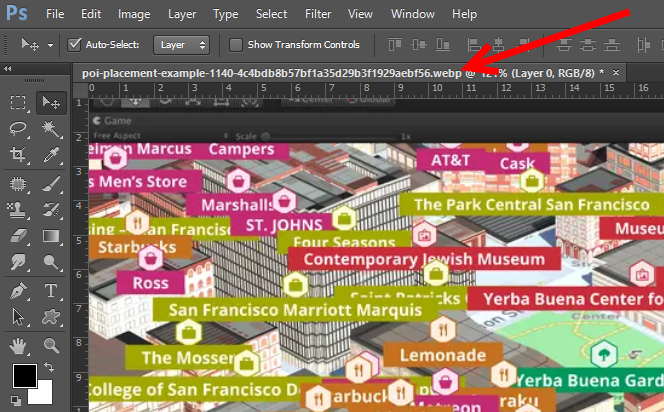The width and height of the screenshot is (664, 412).
Task: Open the Select menu
Action: 271,14
